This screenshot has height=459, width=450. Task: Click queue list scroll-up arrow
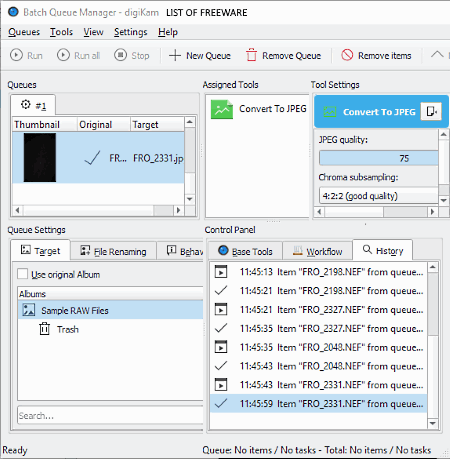pyautogui.click(x=190, y=122)
